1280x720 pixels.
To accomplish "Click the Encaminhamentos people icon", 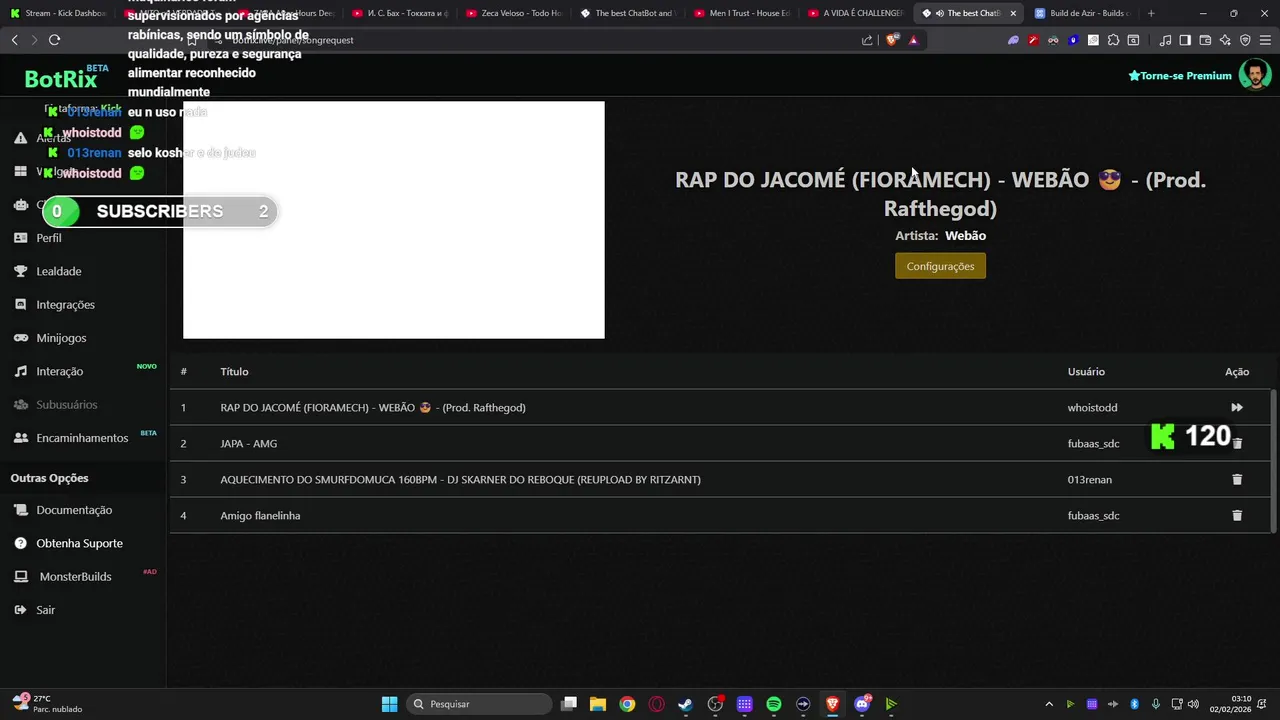I will tap(20, 438).
